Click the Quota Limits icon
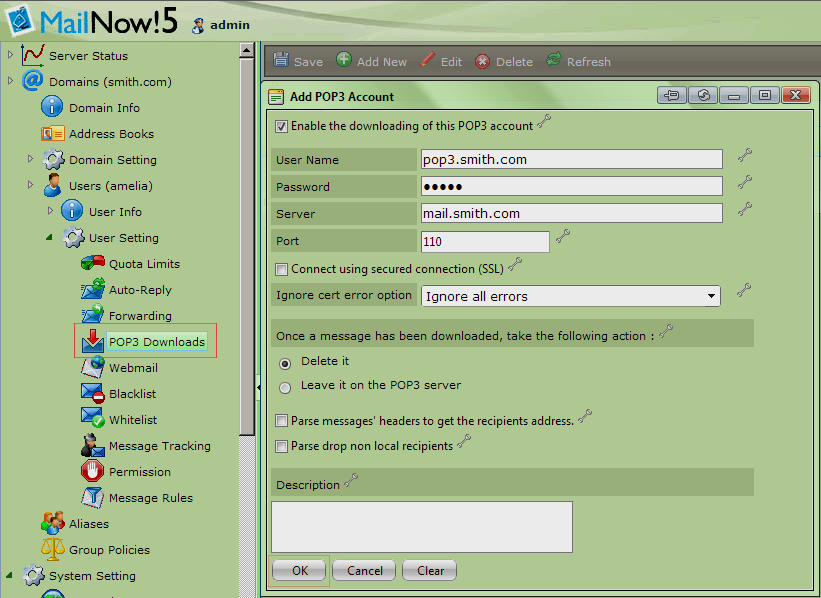Screen dimensions: 821x598 (x=93, y=262)
